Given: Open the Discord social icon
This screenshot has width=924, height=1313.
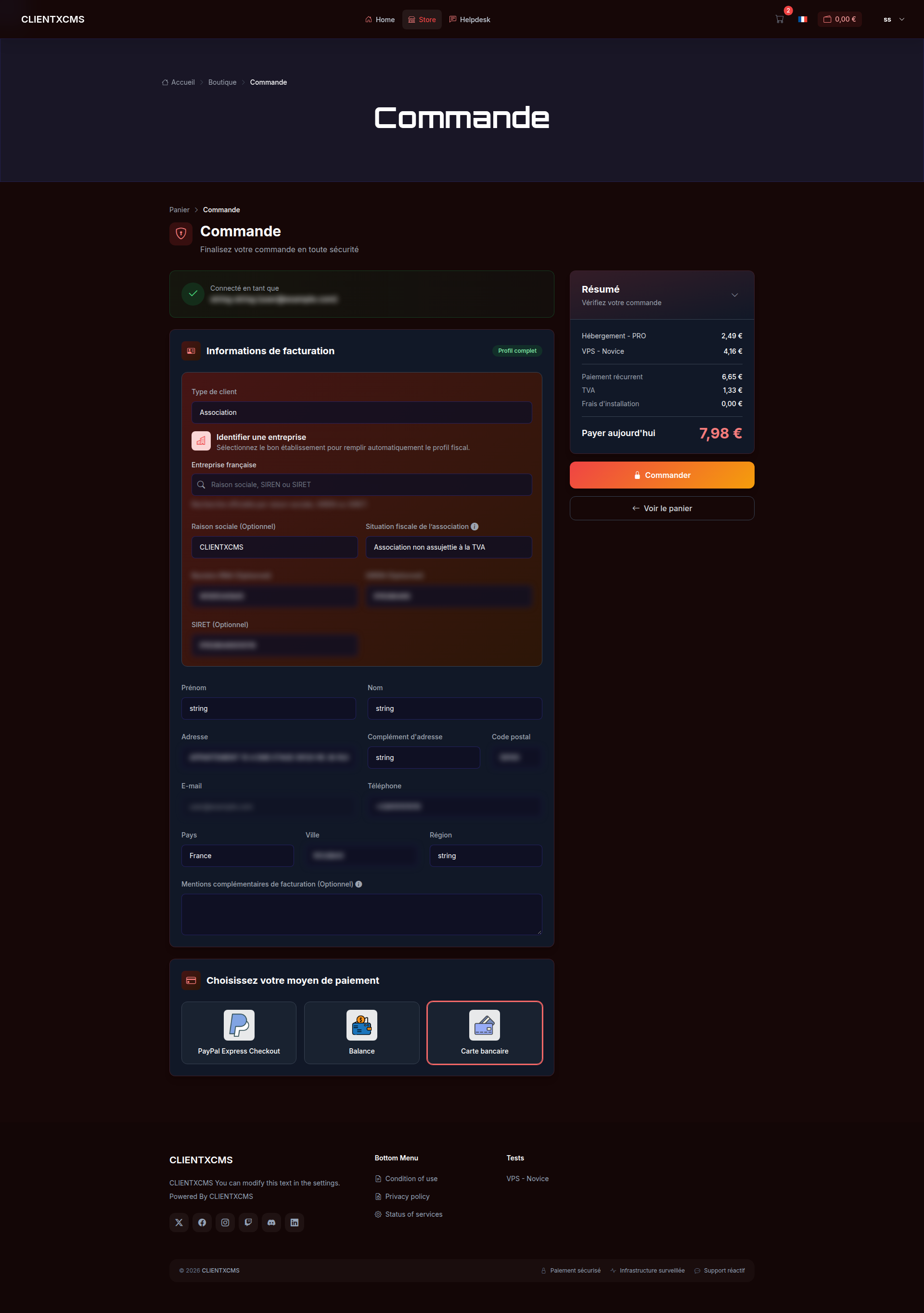Looking at the screenshot, I should click(x=271, y=1222).
